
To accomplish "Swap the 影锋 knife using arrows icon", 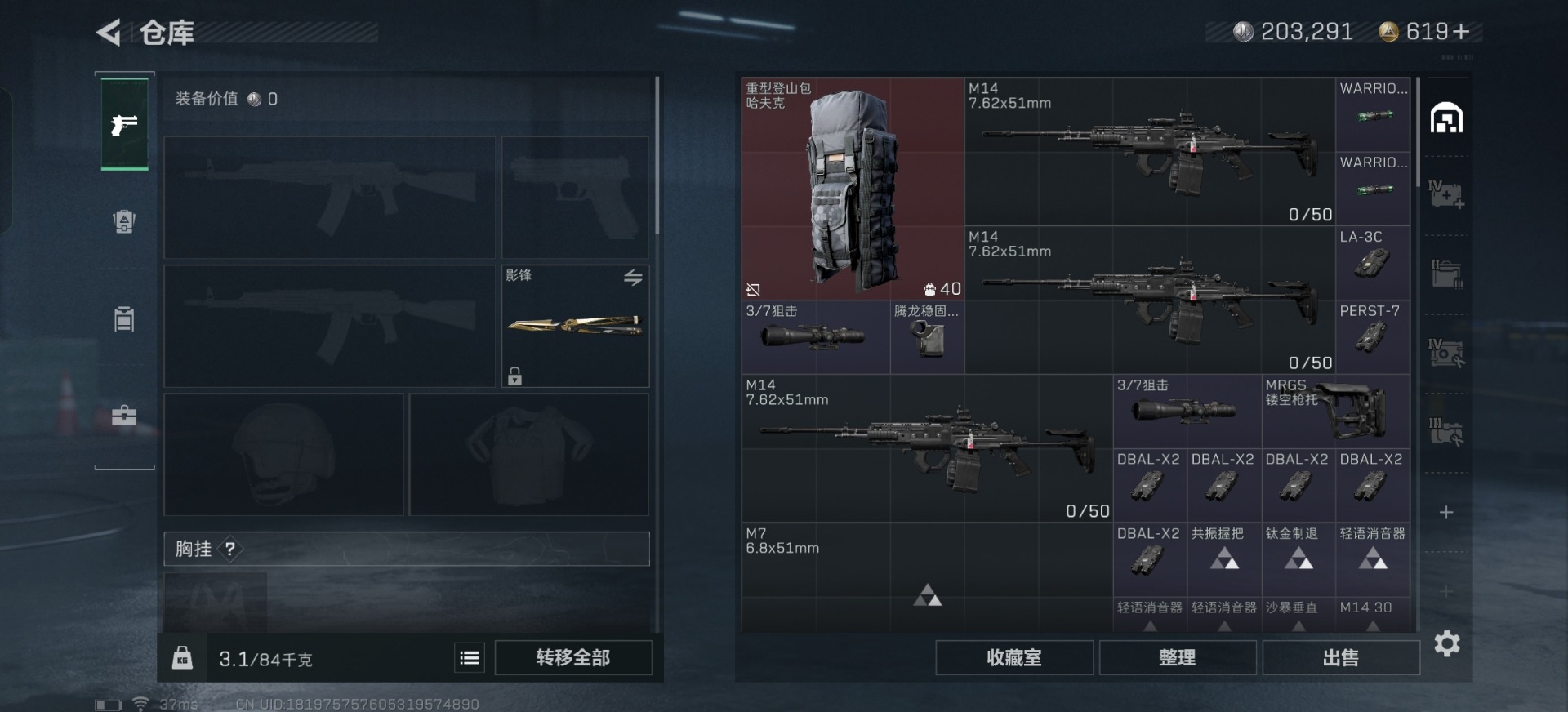I will 633,278.
